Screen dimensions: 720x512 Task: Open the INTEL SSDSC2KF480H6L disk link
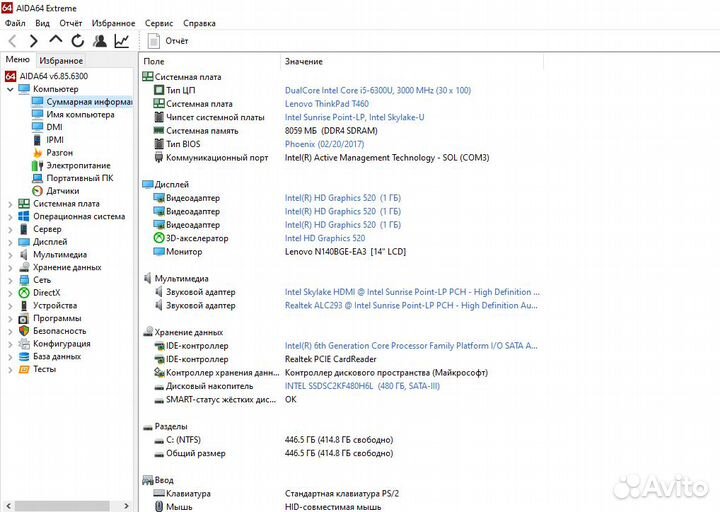pos(362,386)
